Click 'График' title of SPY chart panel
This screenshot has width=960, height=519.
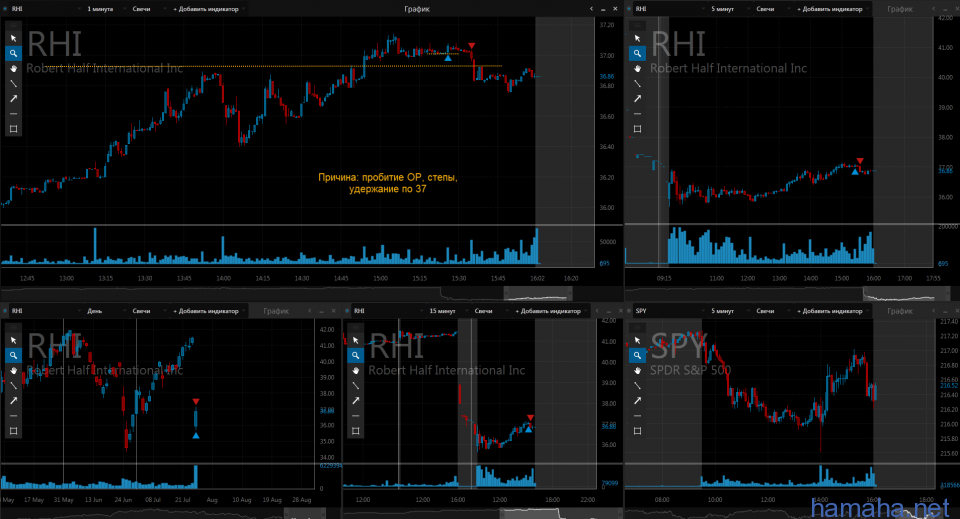tap(900, 311)
